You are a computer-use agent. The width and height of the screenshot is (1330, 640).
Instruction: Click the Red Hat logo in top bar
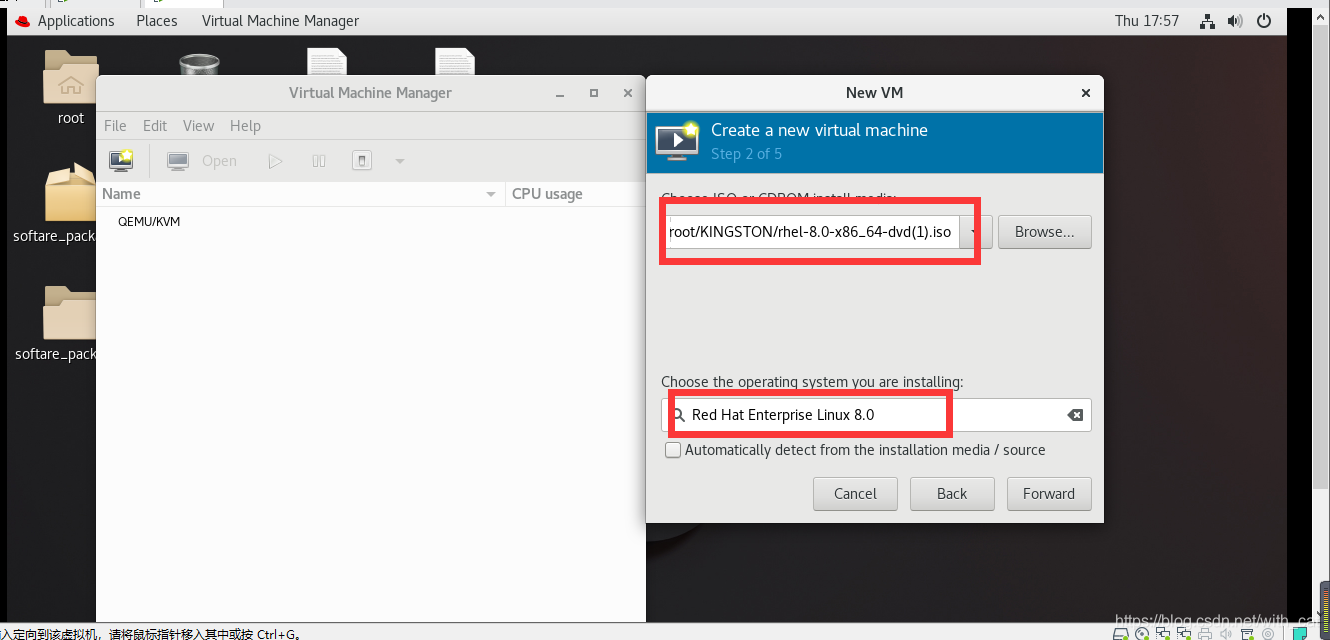click(23, 20)
